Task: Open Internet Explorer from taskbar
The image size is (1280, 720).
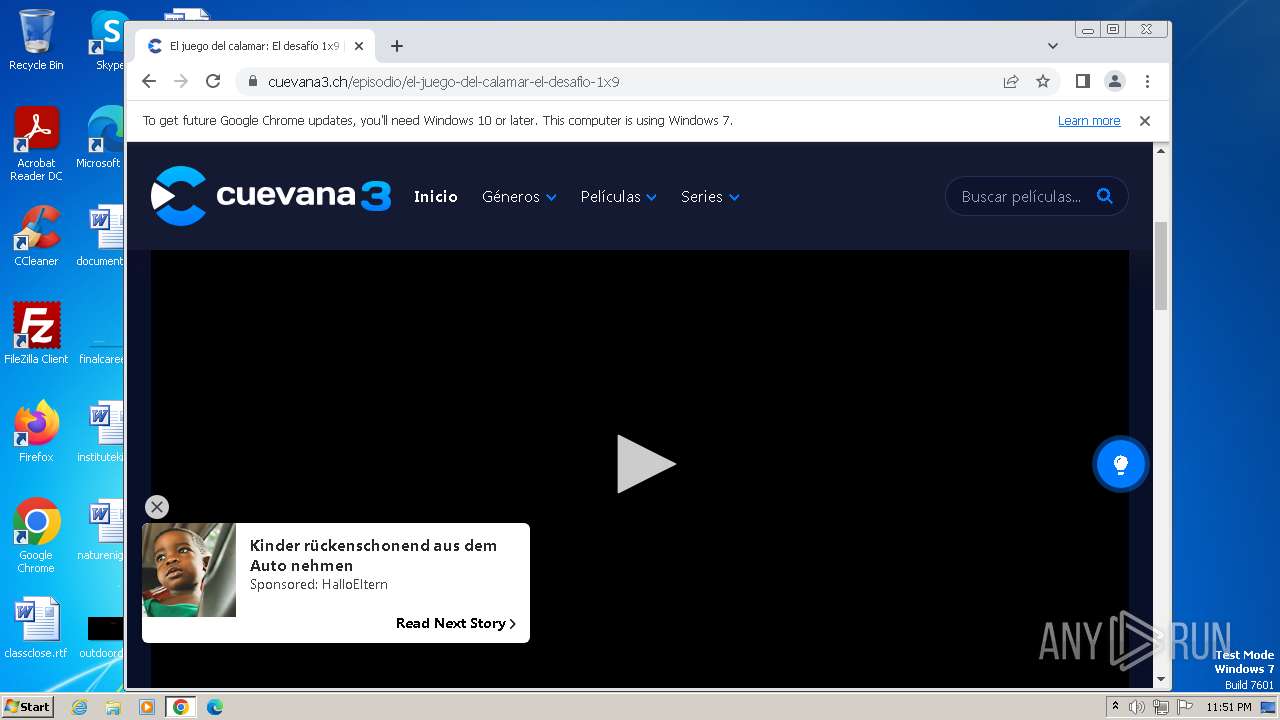Action: click(80, 707)
